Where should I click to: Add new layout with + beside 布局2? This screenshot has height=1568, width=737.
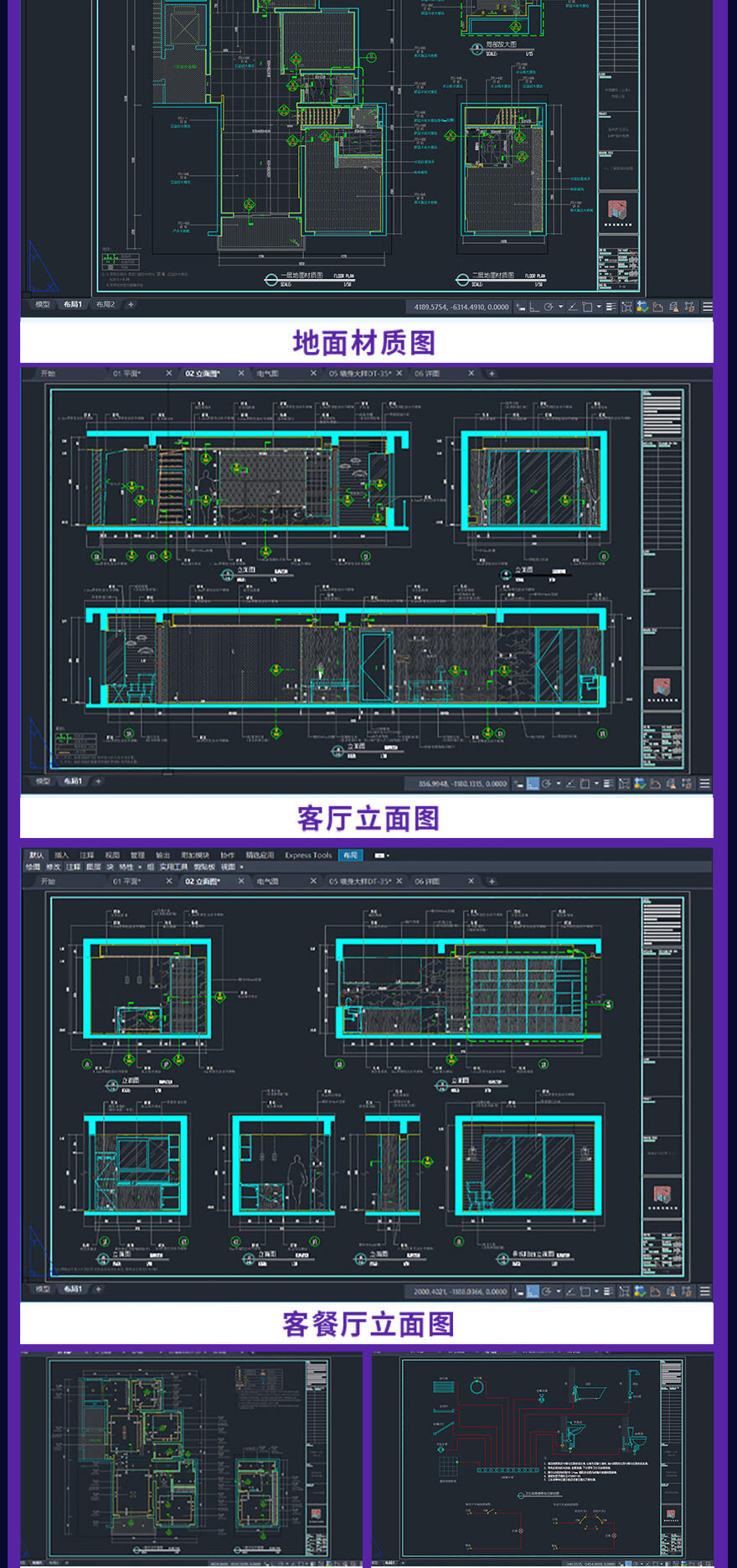(x=131, y=305)
